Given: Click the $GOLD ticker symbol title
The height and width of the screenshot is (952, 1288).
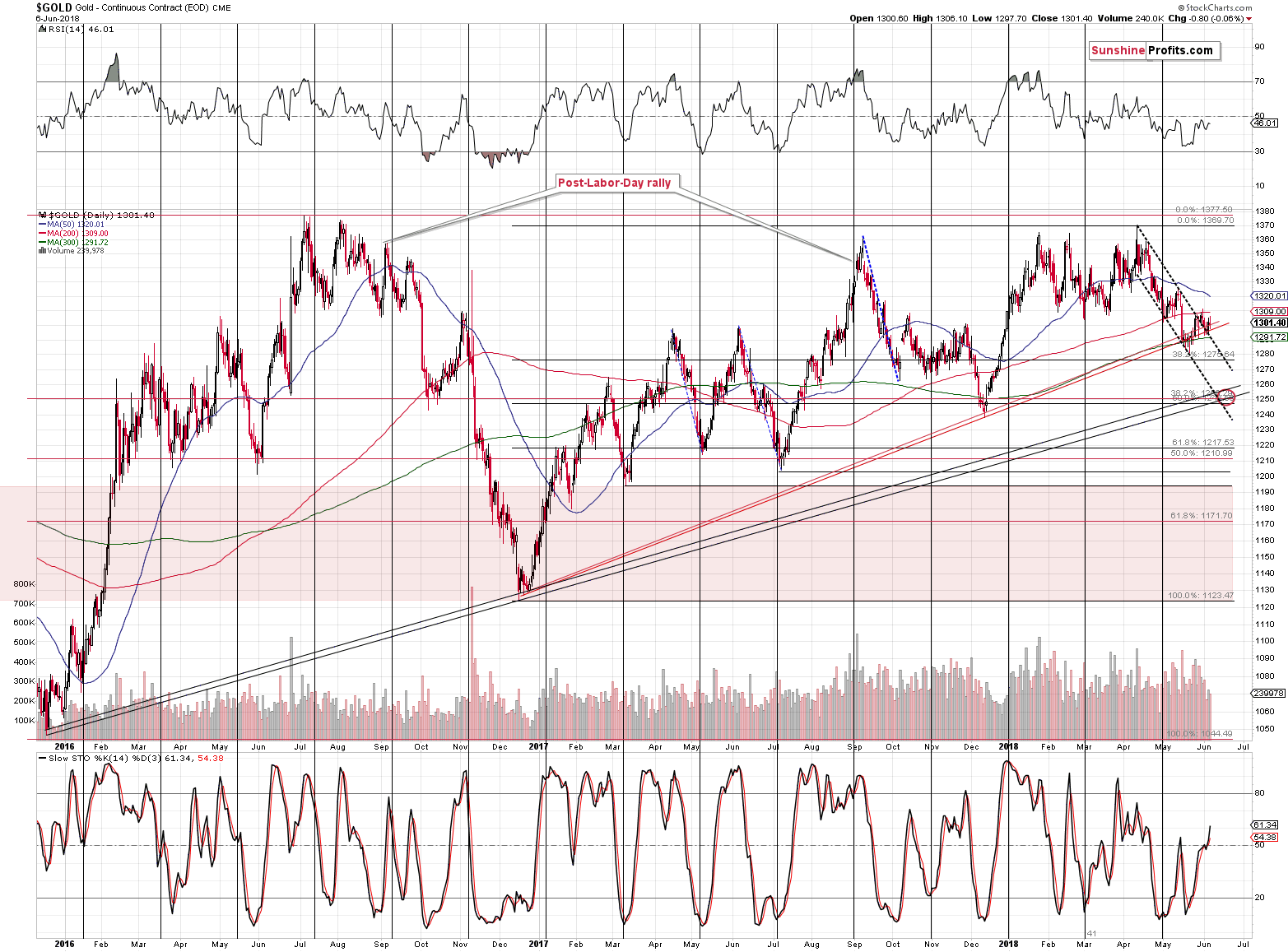Looking at the screenshot, I should (x=53, y=7).
